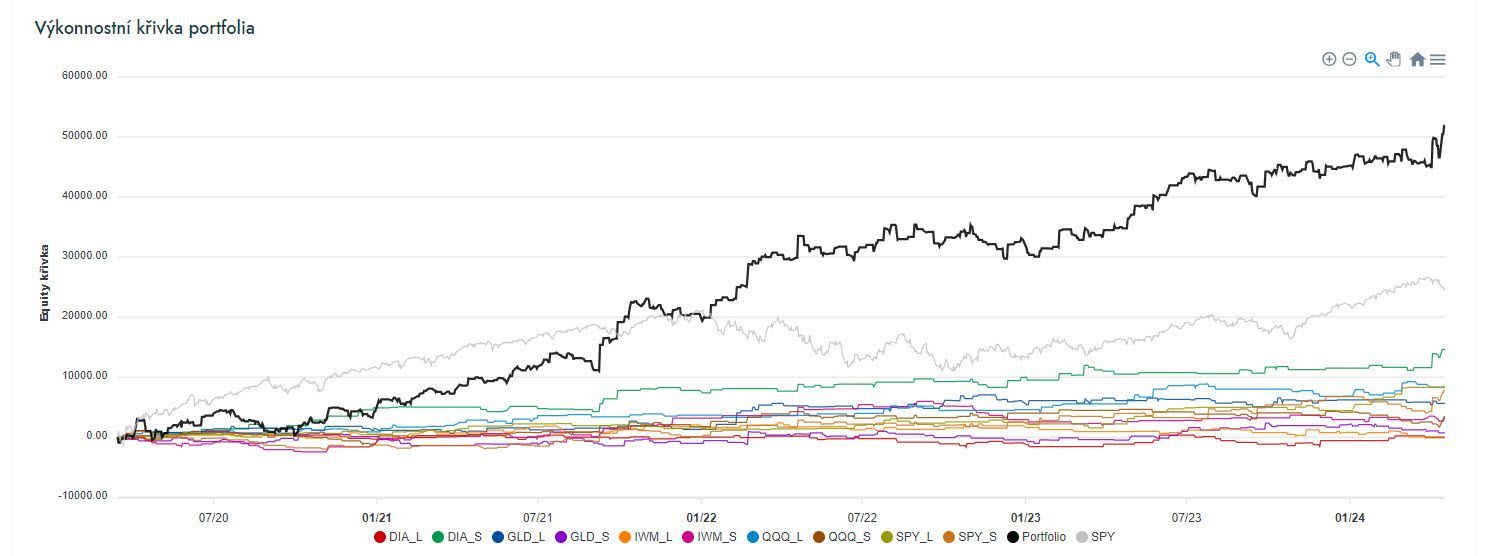Viewport: 1488px width, 556px height.
Task: Activate the selection zoom magnifier tool
Action: (1372, 60)
